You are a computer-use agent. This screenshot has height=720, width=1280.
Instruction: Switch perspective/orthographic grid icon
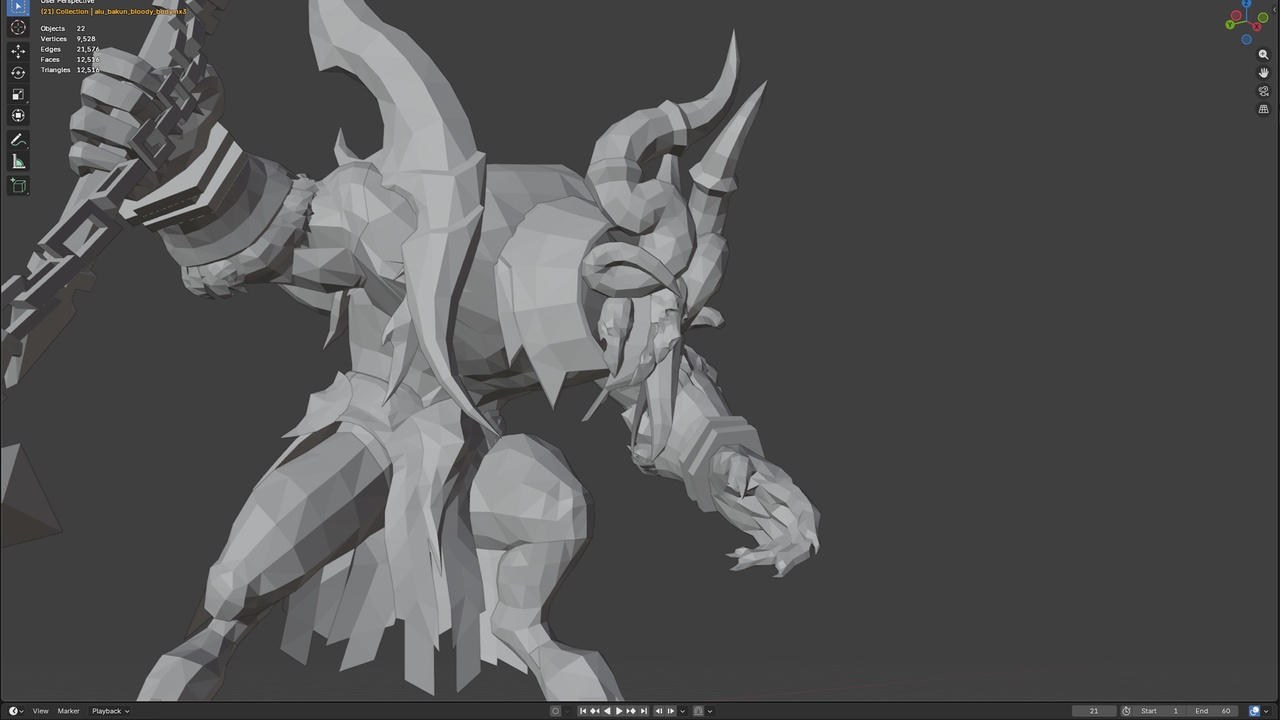1263,109
